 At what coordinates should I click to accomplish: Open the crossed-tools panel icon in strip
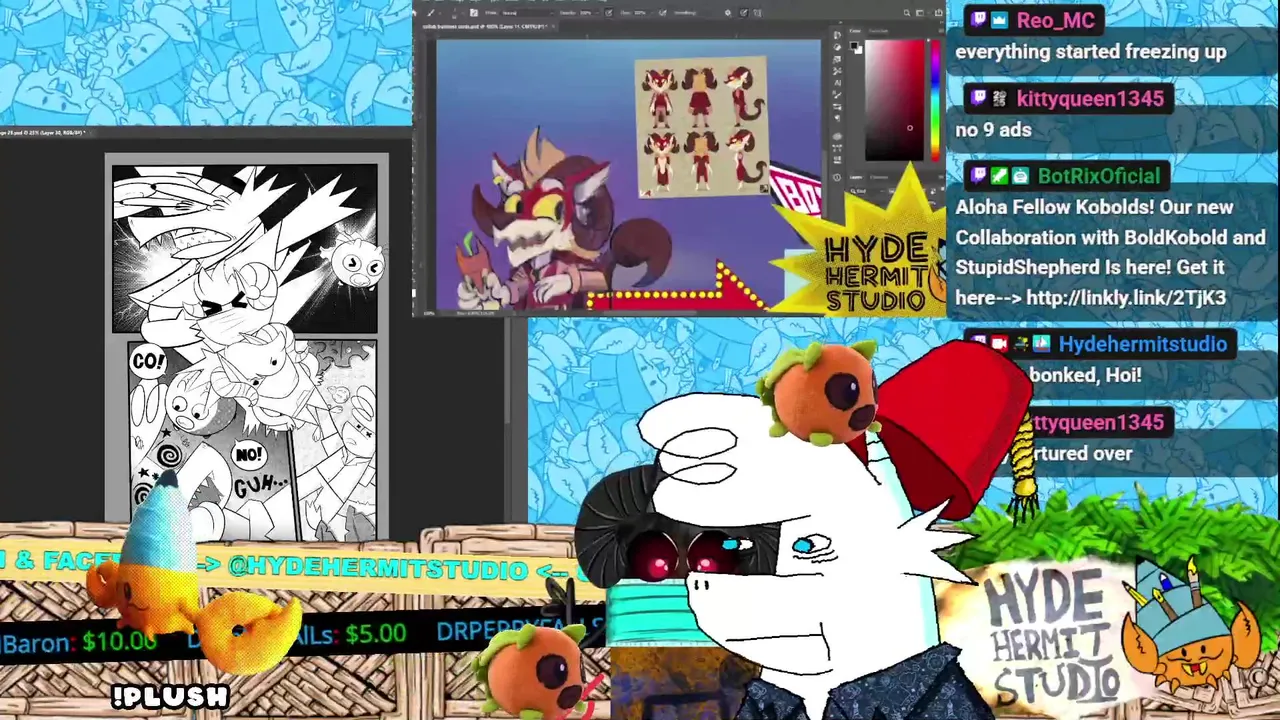click(837, 71)
